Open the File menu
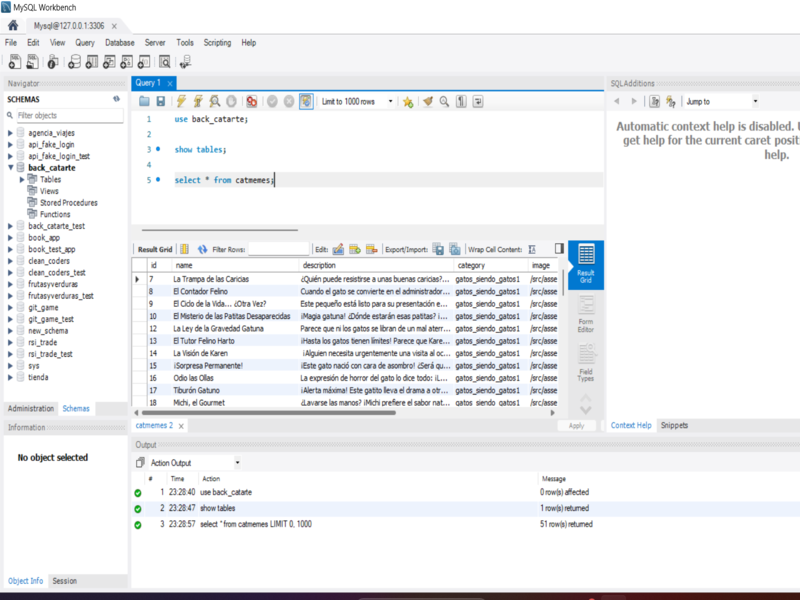Screen dimensions: 800x600 pos(11,43)
